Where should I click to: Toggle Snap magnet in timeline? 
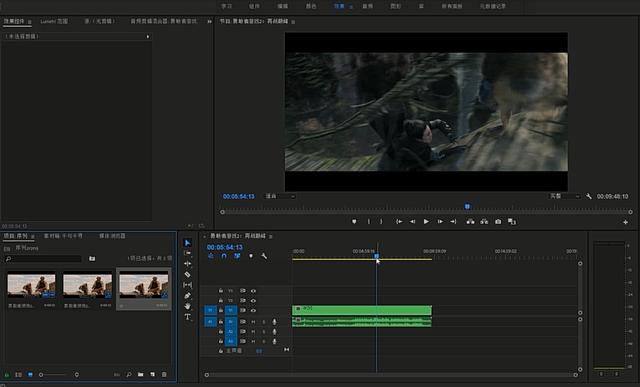(224, 256)
